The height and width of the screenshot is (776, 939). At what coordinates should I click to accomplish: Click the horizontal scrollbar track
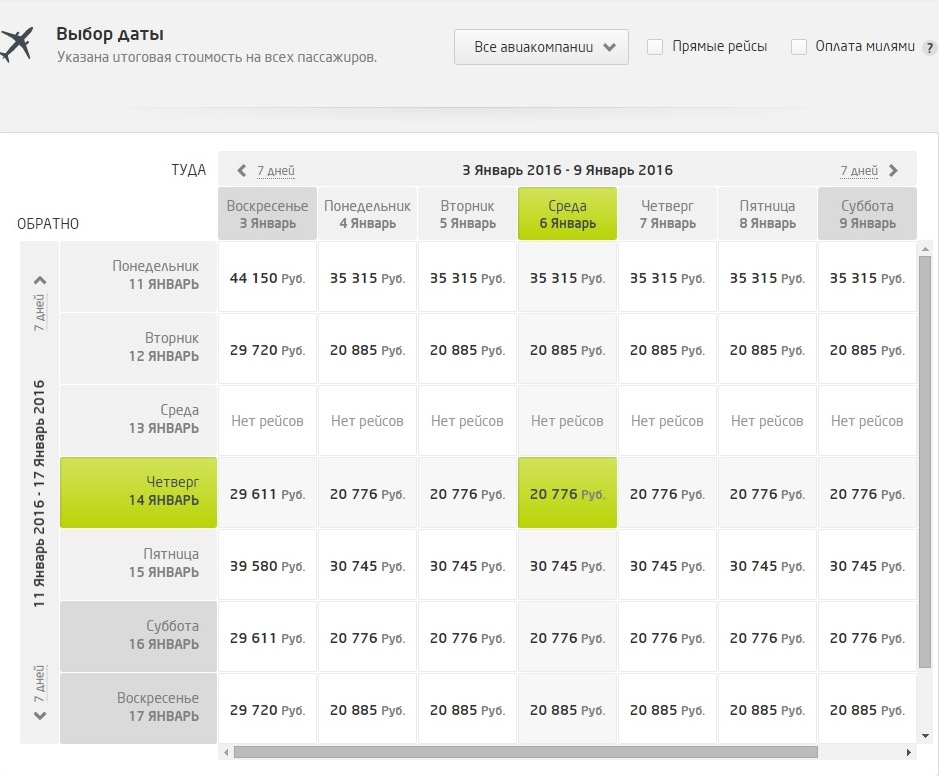click(860, 752)
